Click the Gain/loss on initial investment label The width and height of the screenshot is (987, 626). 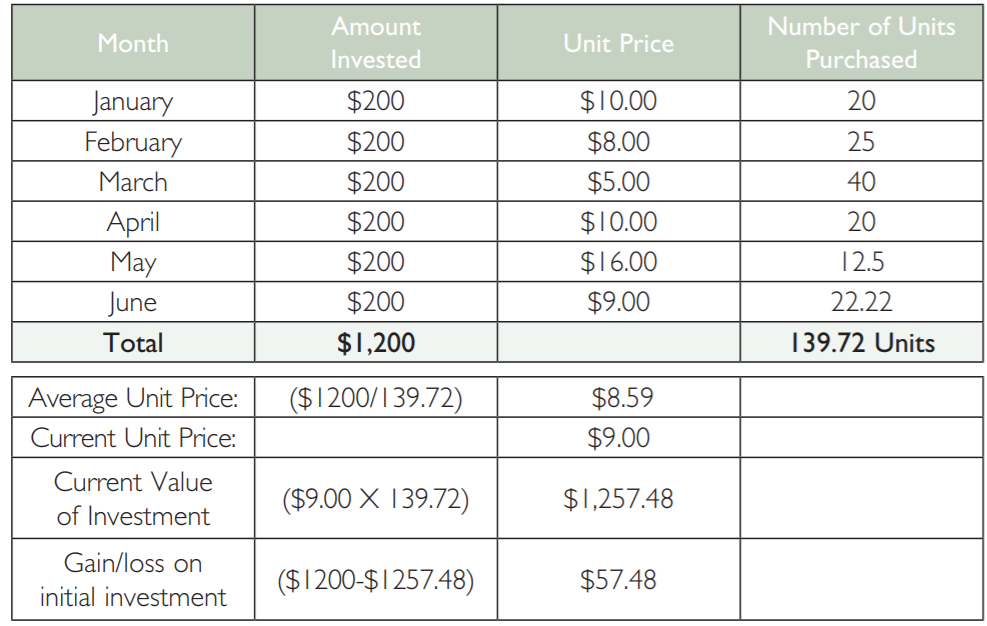(133, 579)
